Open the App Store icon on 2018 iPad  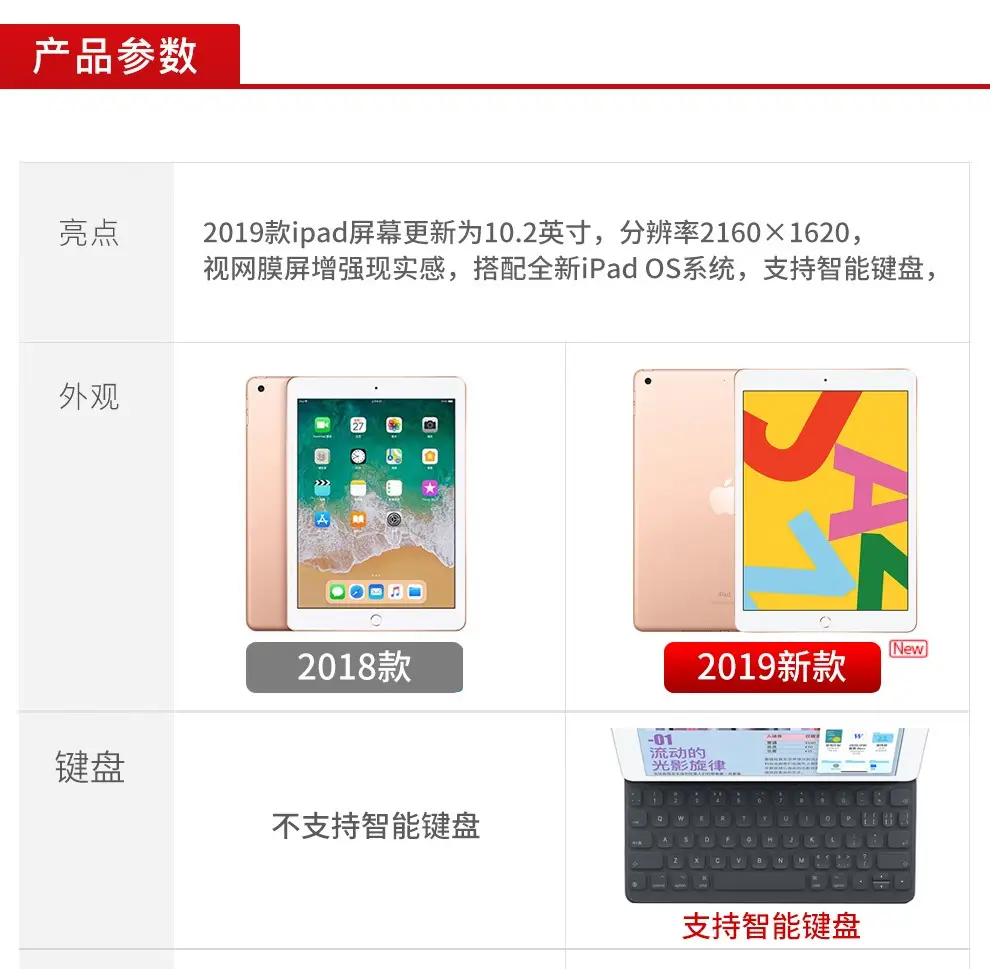point(322,520)
